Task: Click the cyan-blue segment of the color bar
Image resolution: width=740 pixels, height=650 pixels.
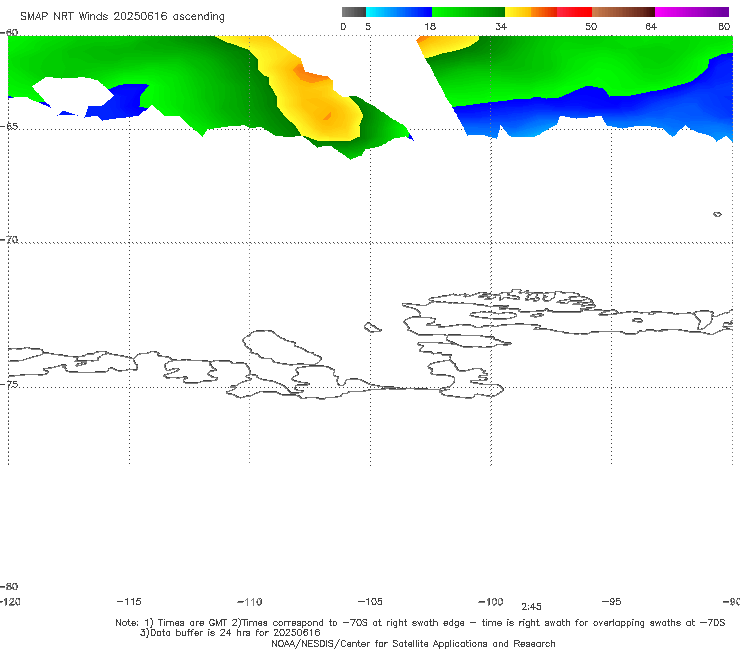Action: [x=399, y=12]
